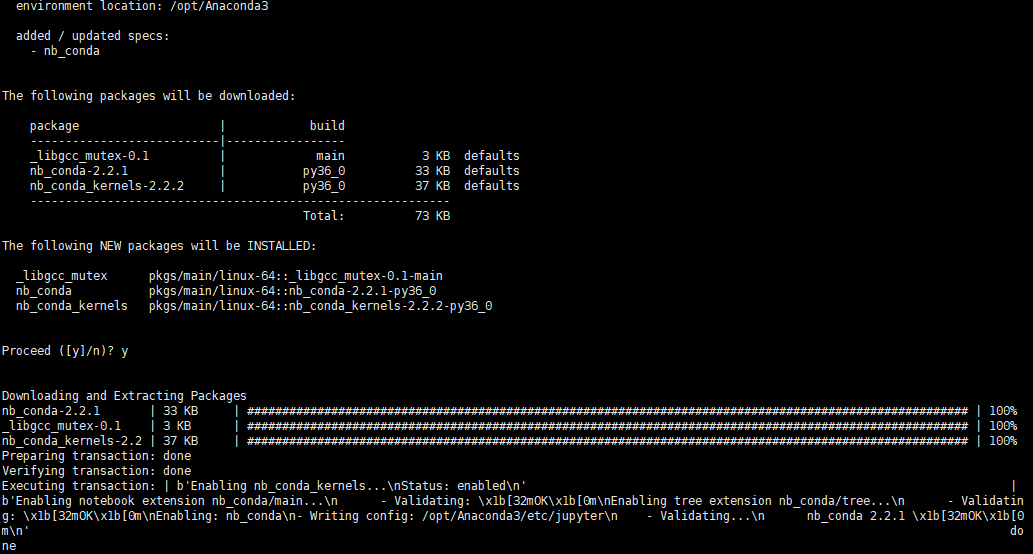Click the 'Proceed ([y]/n)? y' prompt
This screenshot has height=554, width=1033.
coord(65,351)
